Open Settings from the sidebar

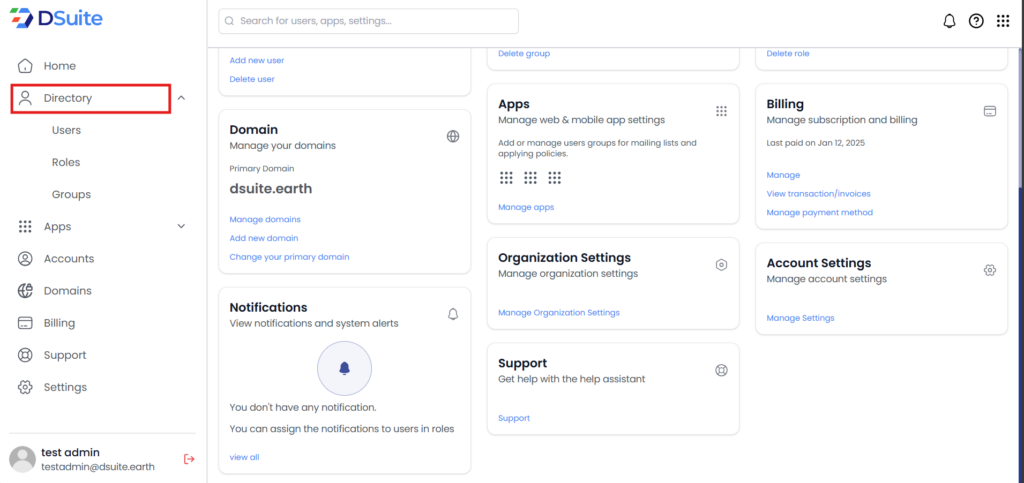click(x=65, y=387)
